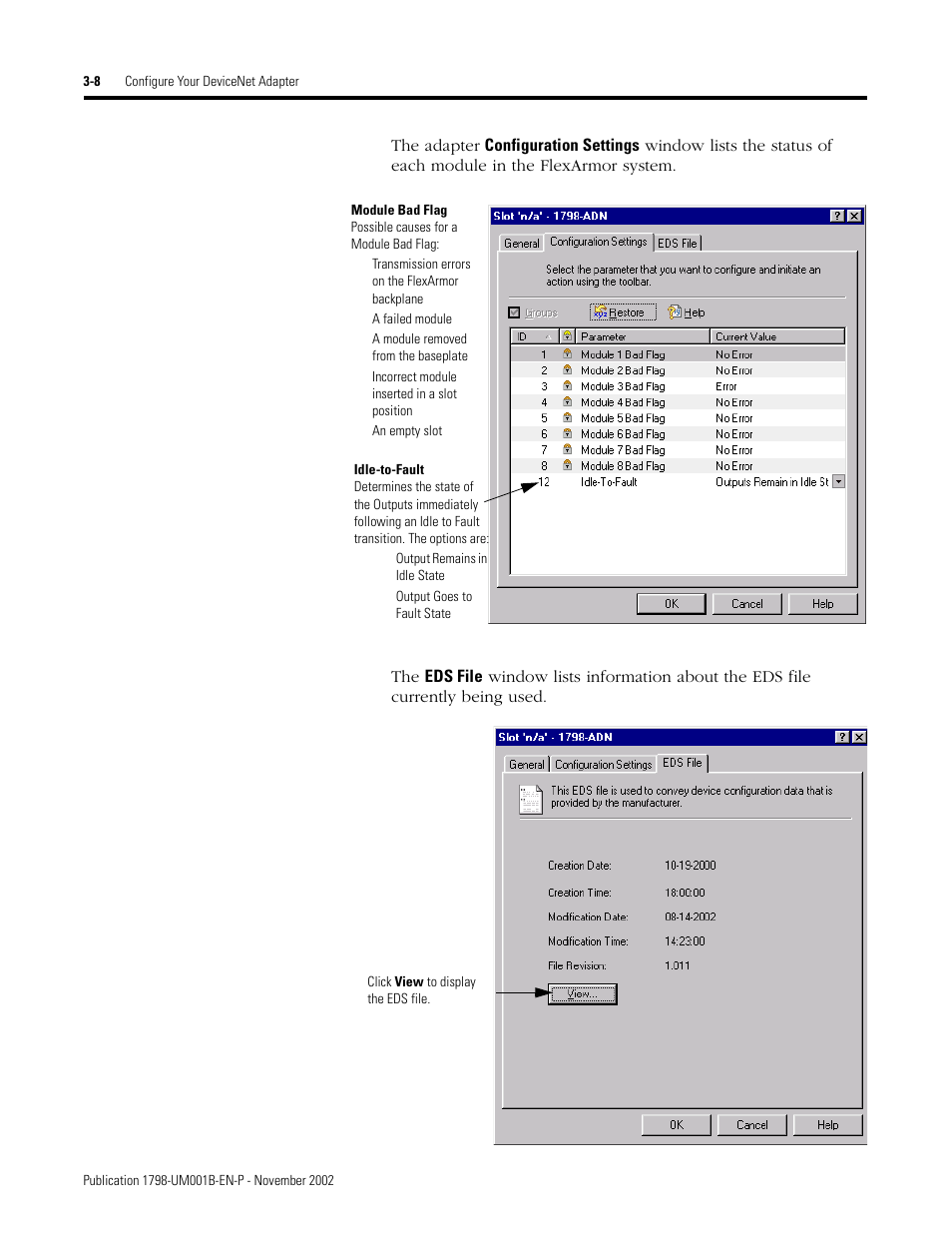Image resolution: width=952 pixels, height=1233 pixels.
Task: Click View button to display EDS file
Action: point(583,993)
